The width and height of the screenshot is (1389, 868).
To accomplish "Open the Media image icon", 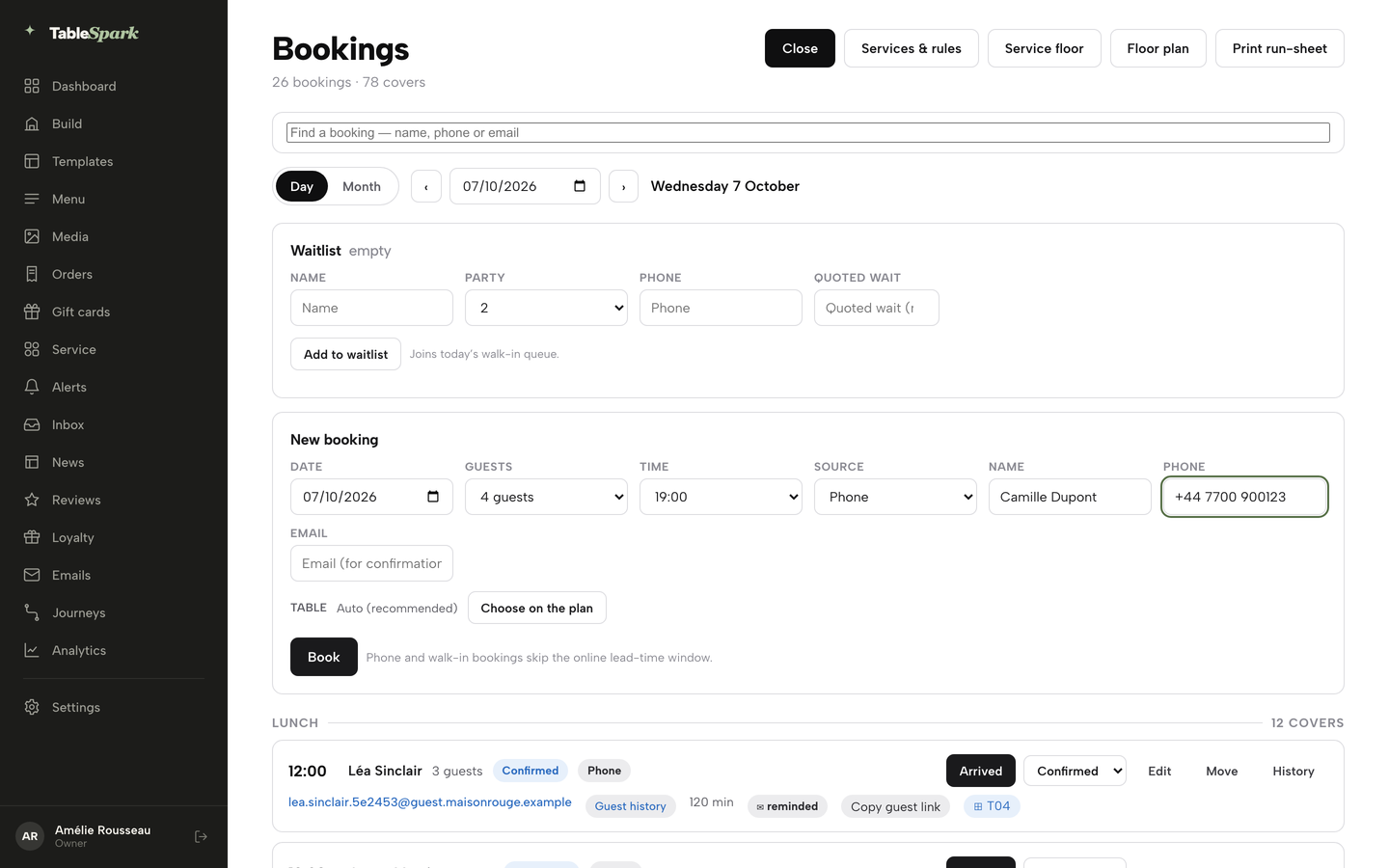I will pos(32,236).
